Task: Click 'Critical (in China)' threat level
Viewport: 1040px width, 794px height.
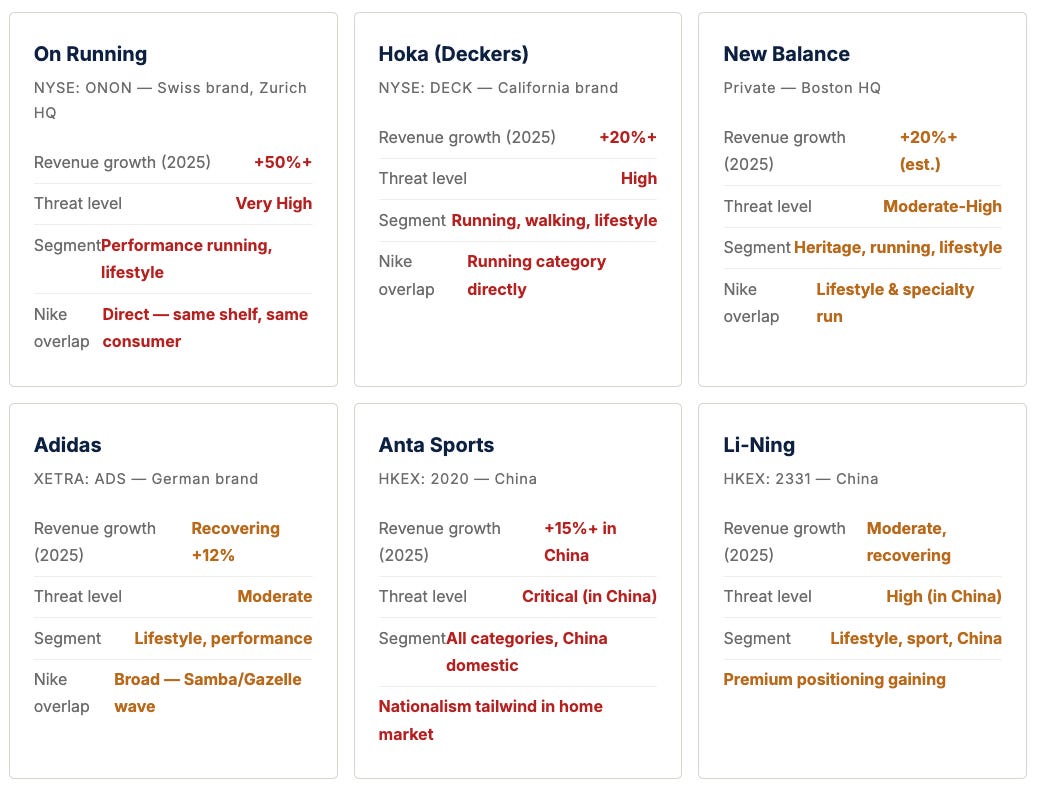Action: [x=589, y=596]
